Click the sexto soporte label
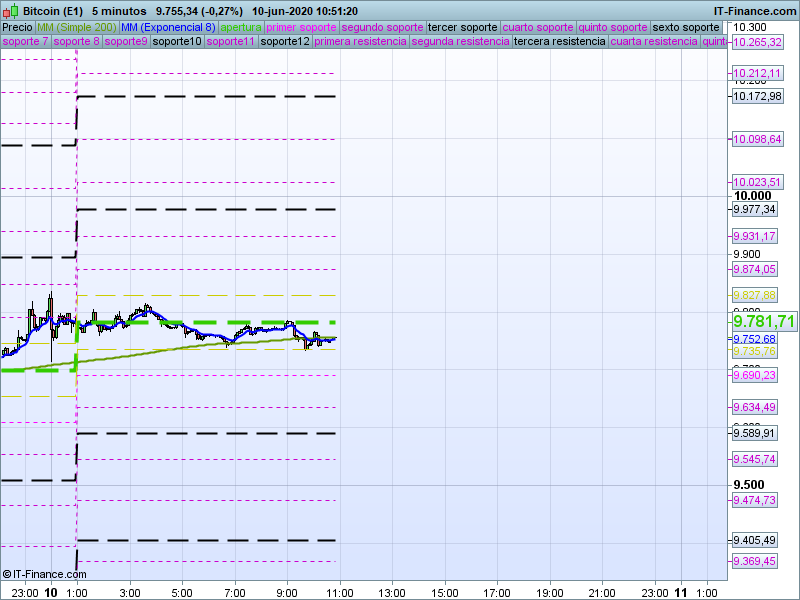 686,27
